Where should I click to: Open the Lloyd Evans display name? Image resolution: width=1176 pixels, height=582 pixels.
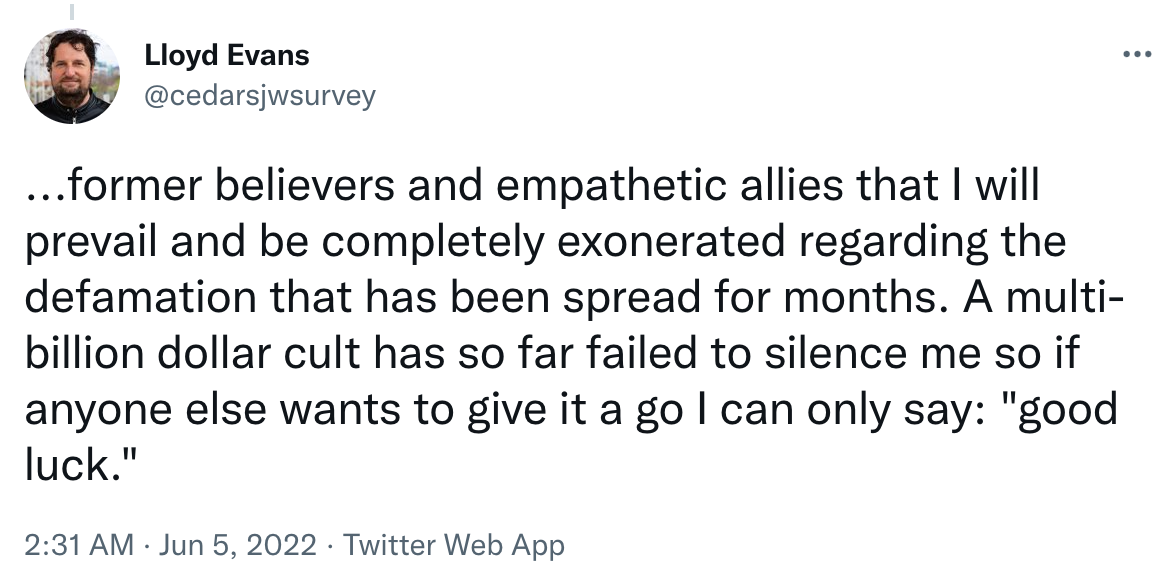tap(226, 56)
